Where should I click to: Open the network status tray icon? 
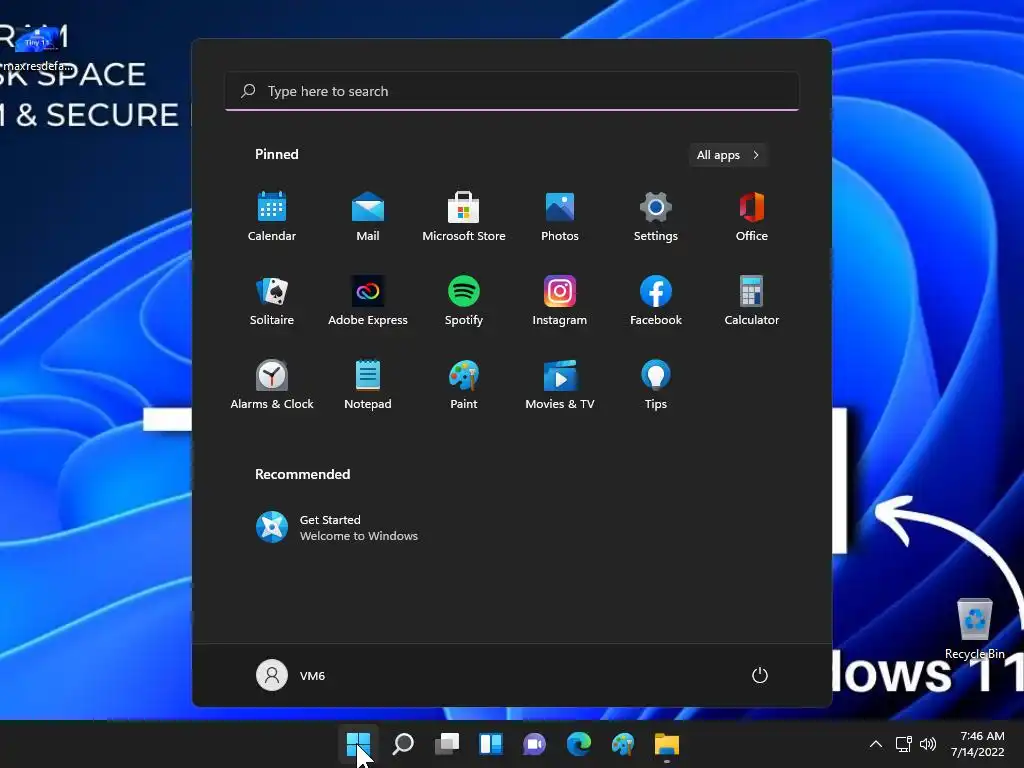pos(904,744)
